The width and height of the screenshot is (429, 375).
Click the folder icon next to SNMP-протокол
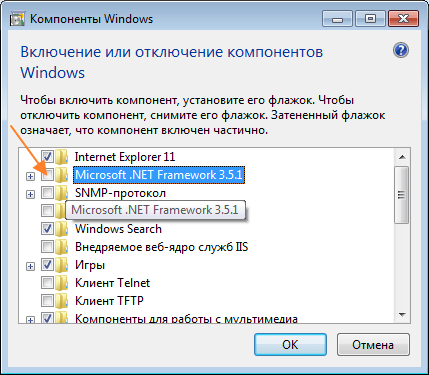point(61,193)
